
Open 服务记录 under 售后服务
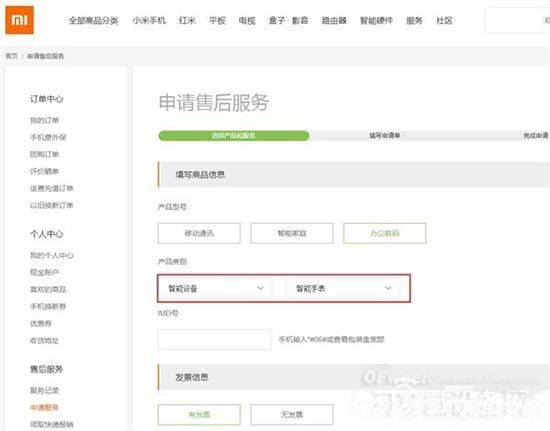coord(44,390)
